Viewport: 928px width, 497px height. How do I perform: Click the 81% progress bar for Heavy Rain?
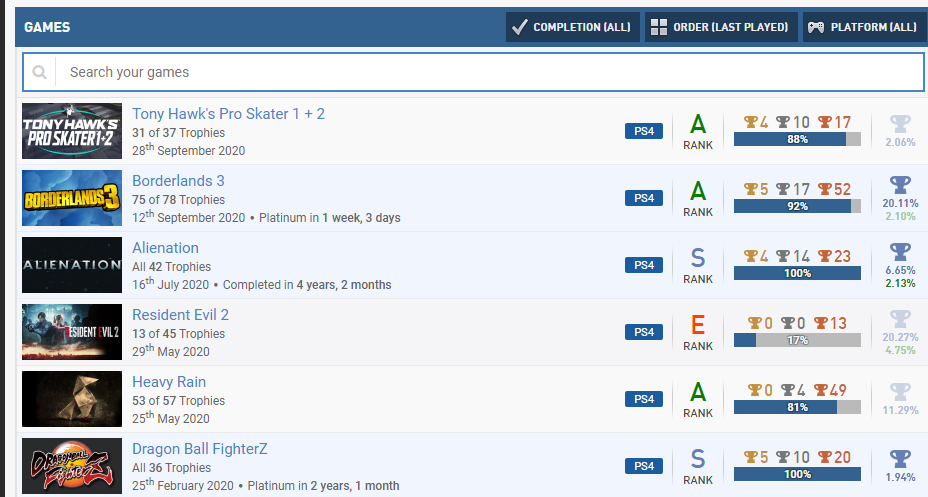(797, 406)
